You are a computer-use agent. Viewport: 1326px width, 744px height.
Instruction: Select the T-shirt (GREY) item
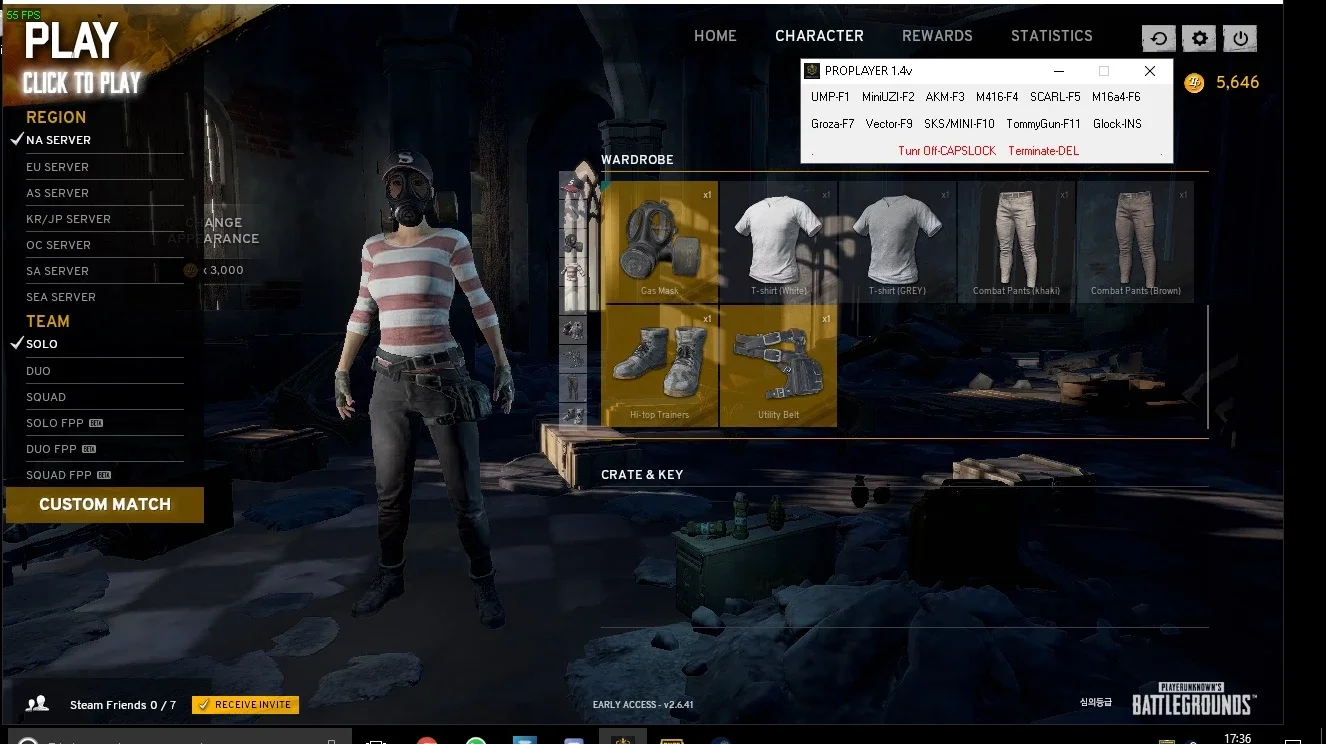(897, 242)
